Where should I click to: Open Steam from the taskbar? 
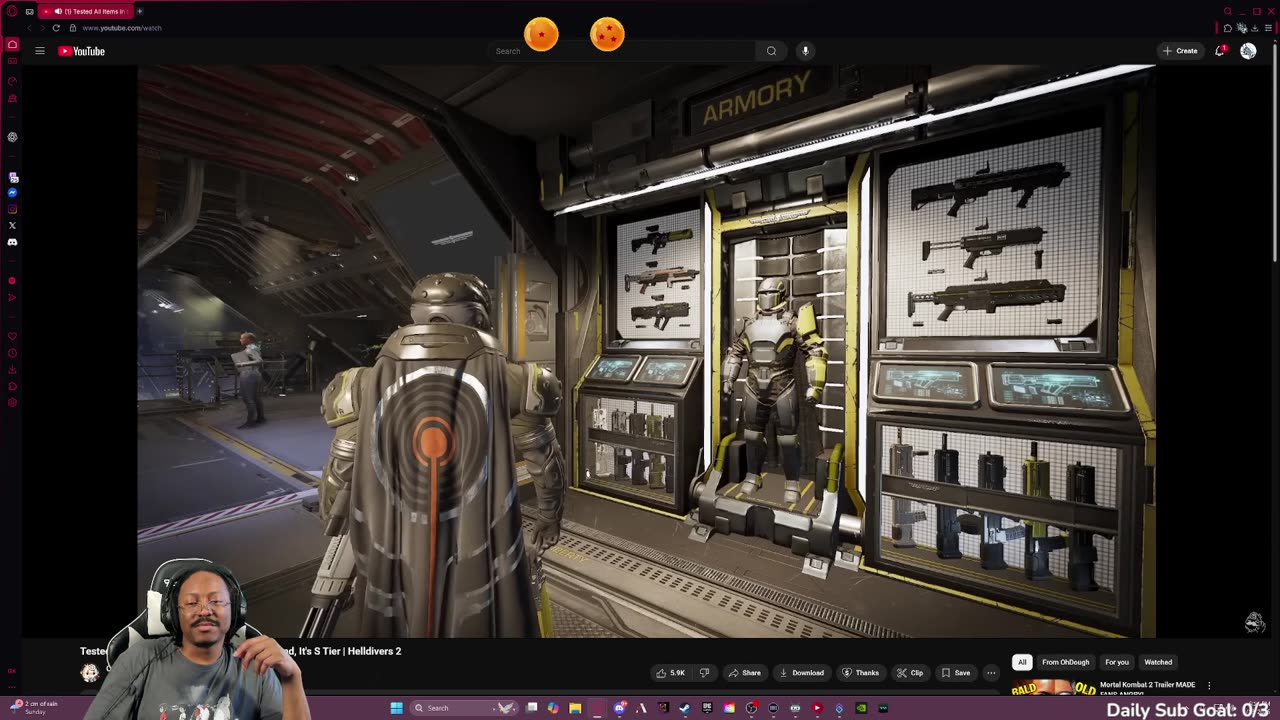(x=685, y=708)
